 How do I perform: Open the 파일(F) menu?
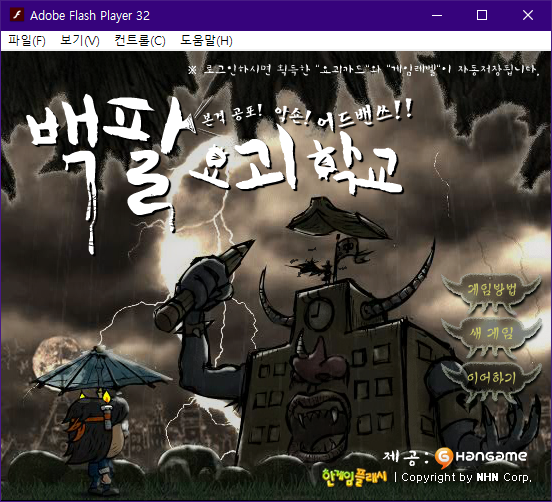point(27,40)
